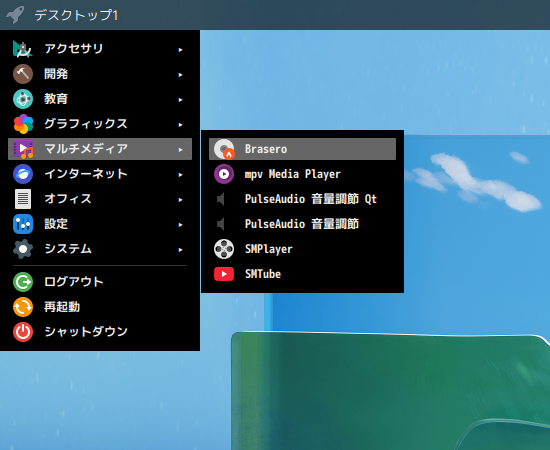Screen dimensions: 550x450
Task: Select the デスクトップ1 workspace label
Action: (76, 15)
